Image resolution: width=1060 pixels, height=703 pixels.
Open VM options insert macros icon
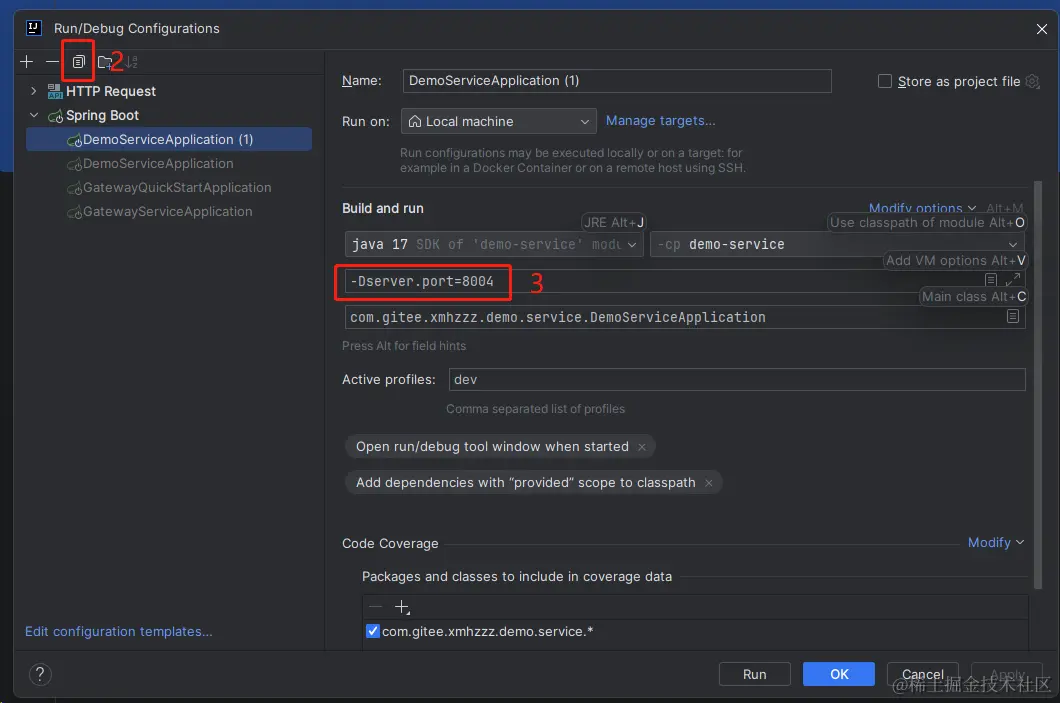pyautogui.click(x=990, y=280)
